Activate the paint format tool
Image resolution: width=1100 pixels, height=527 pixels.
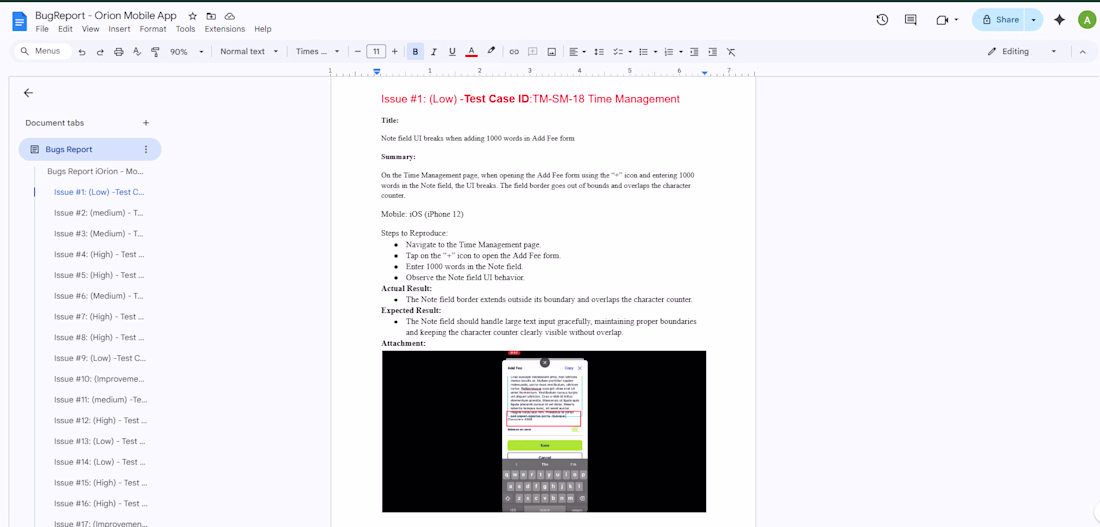pyautogui.click(x=155, y=52)
